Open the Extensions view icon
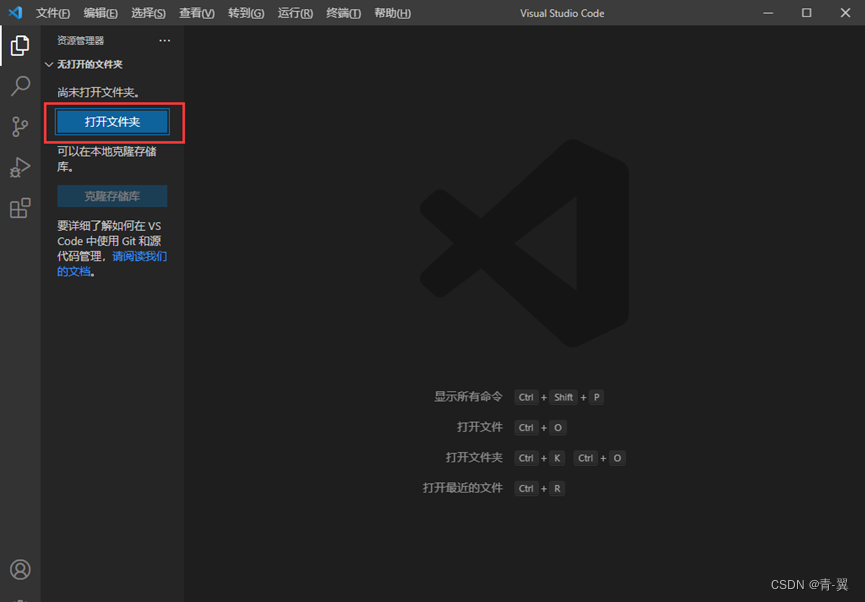865x602 pixels. pyautogui.click(x=20, y=208)
